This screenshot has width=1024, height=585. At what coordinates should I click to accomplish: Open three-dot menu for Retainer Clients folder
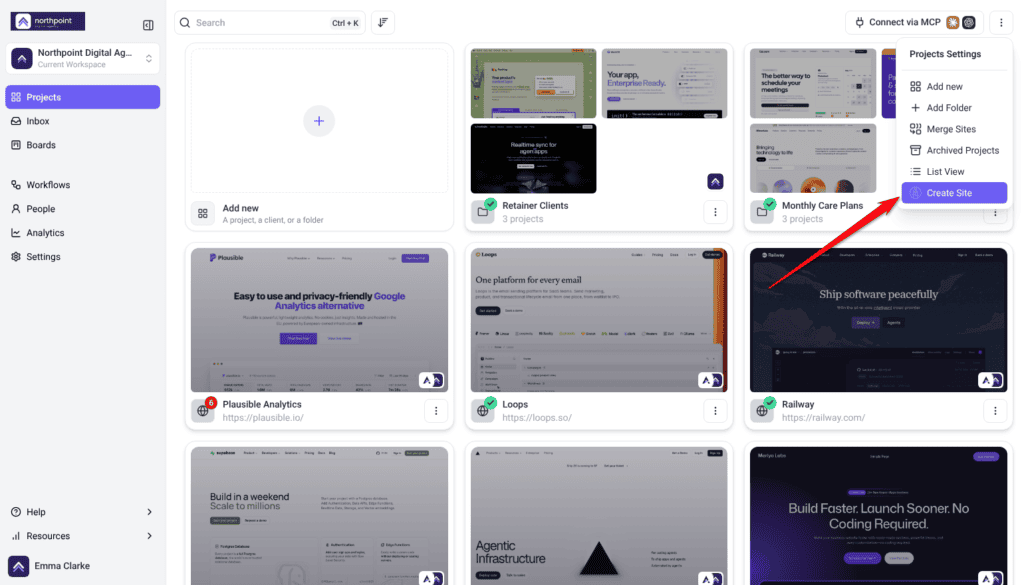tap(715, 212)
